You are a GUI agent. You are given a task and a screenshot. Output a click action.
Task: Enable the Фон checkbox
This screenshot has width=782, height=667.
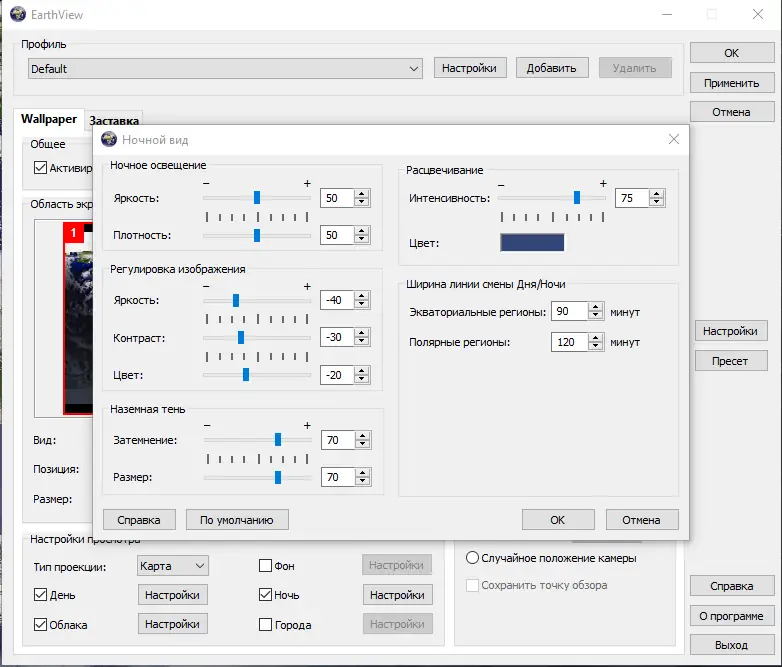point(265,566)
